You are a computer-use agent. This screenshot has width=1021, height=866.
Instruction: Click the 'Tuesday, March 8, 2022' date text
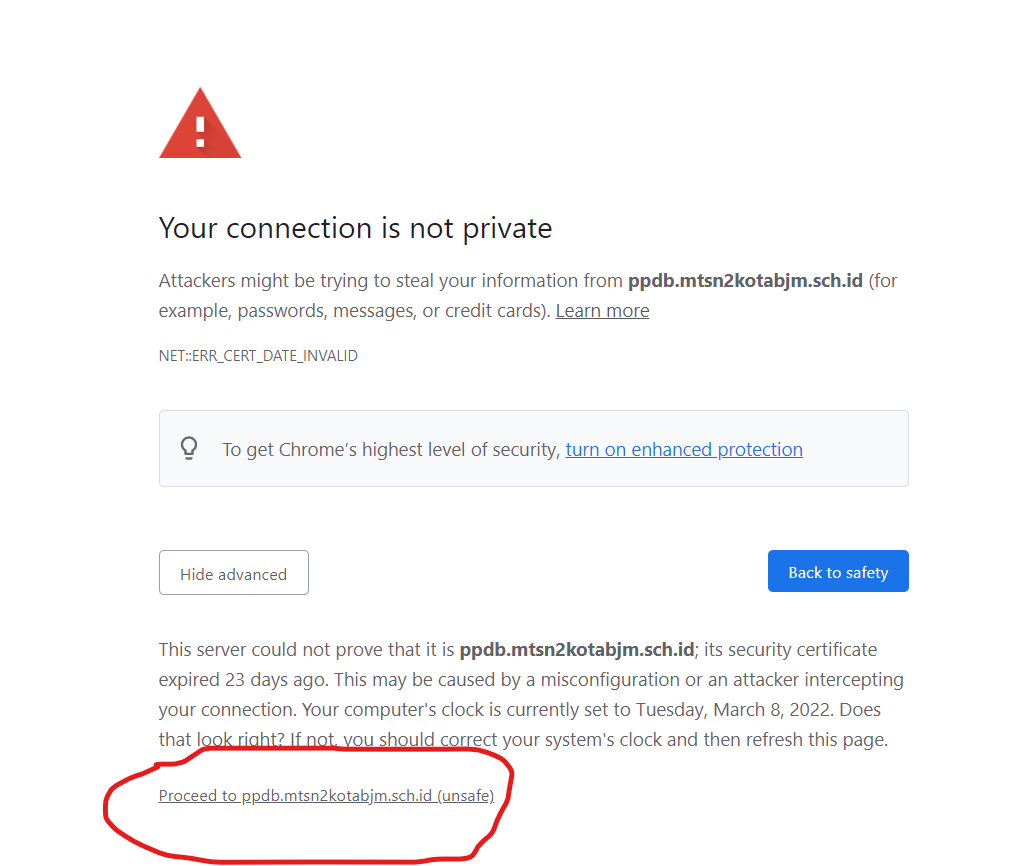click(734, 710)
